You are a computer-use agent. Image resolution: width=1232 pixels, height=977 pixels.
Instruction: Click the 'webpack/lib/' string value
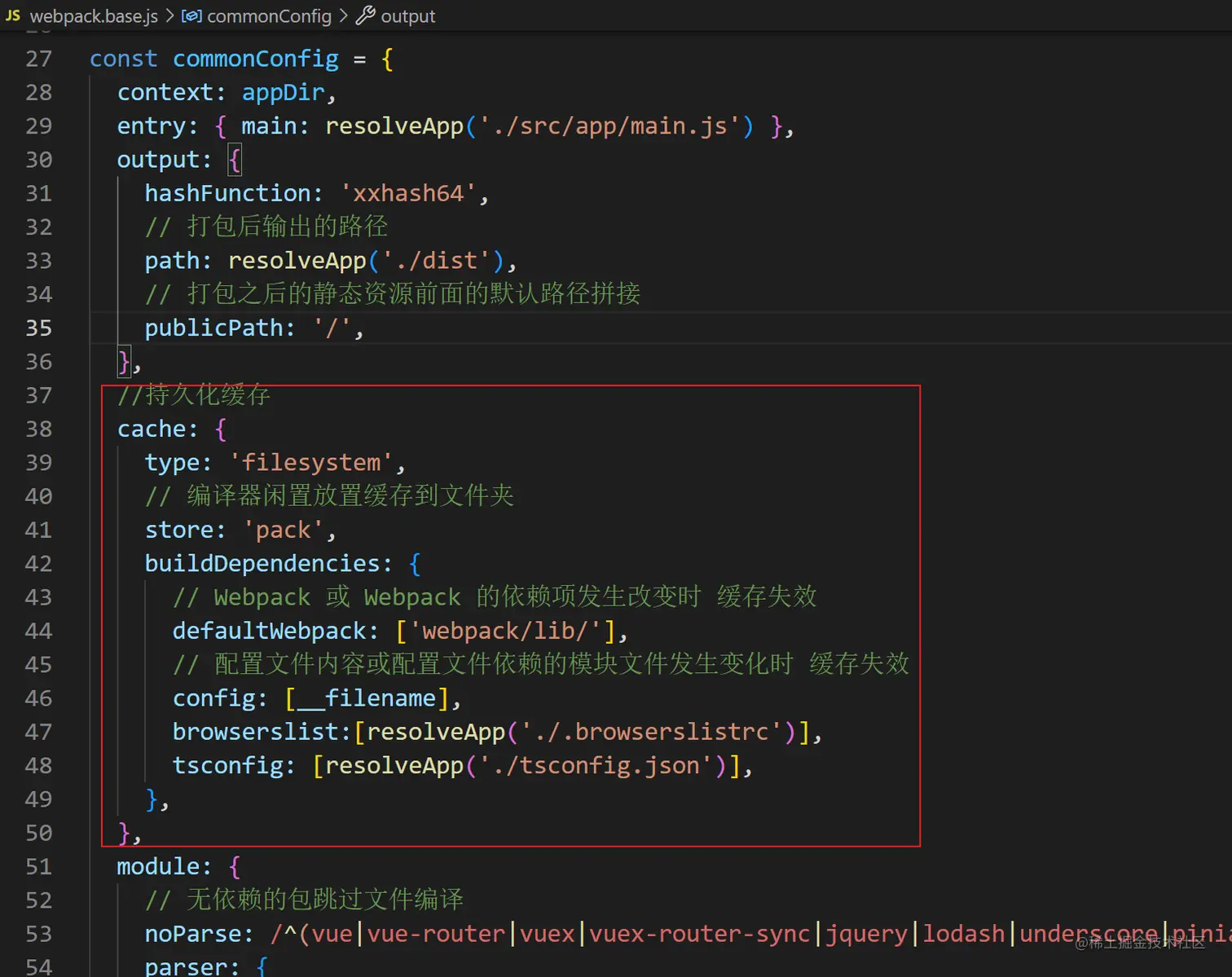click(x=505, y=631)
